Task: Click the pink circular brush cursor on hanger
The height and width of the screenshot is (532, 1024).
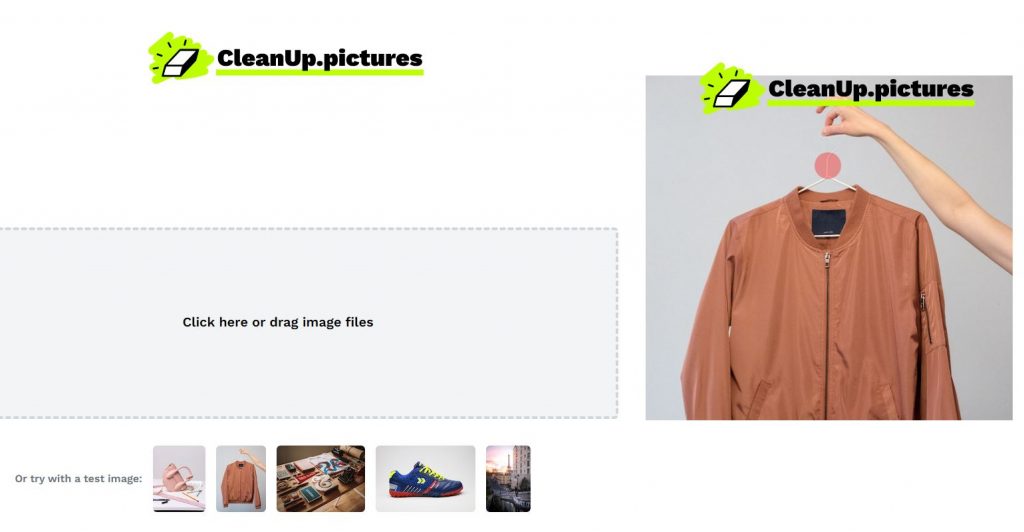Action: [827, 165]
